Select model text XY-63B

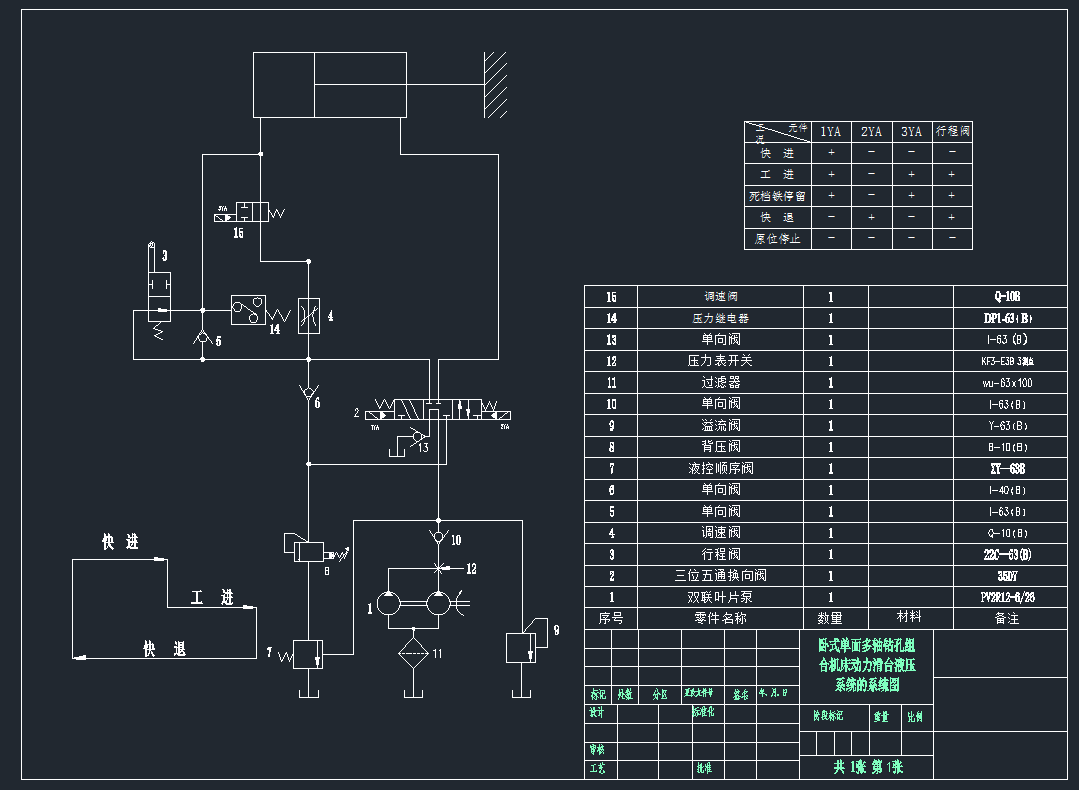[x=1007, y=469]
